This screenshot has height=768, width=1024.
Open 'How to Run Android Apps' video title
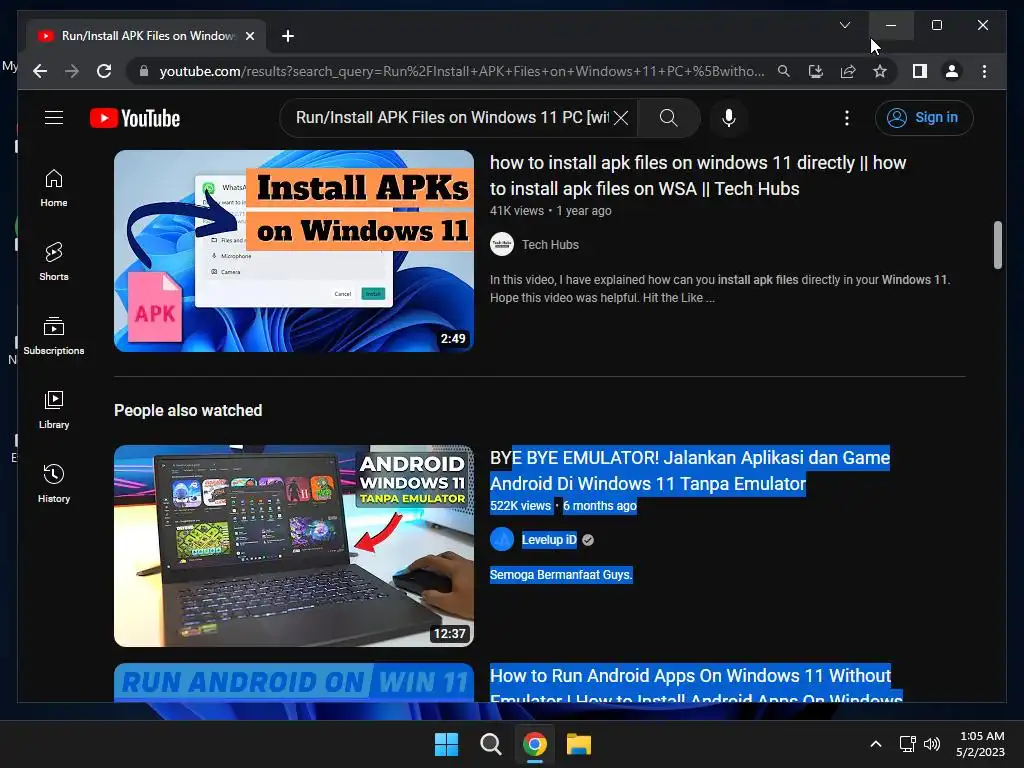[x=696, y=684]
